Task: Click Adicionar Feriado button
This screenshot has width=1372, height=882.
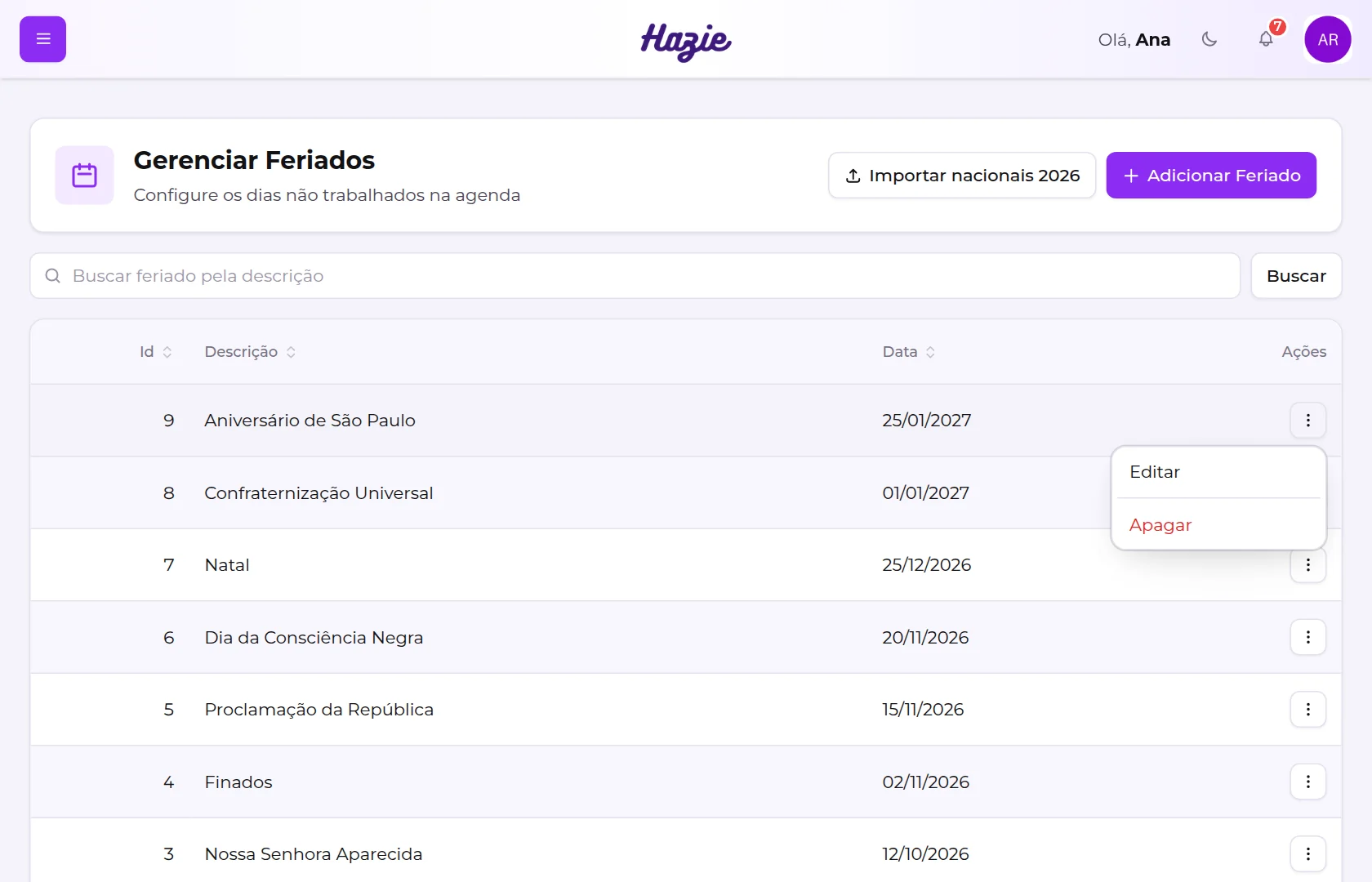Action: (1211, 175)
